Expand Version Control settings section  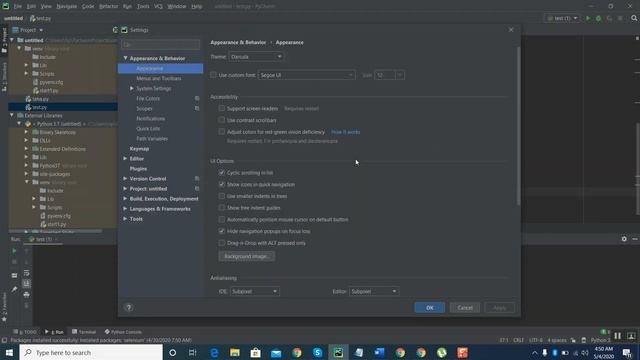click(x=125, y=178)
